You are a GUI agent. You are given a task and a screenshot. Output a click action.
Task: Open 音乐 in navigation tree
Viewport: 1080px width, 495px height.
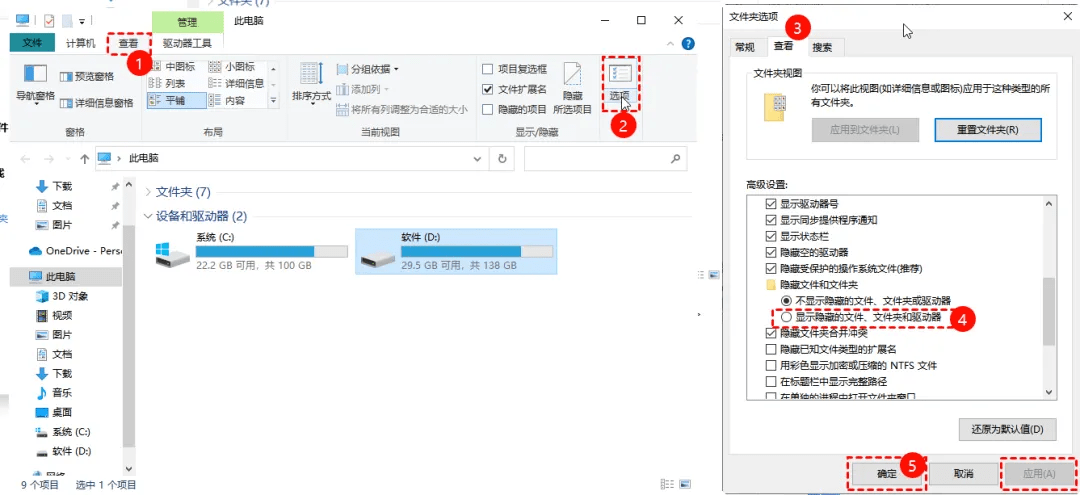[x=54, y=393]
